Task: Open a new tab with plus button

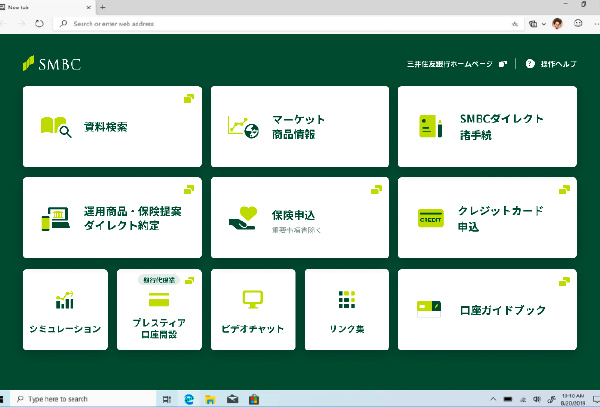Action: point(103,7)
